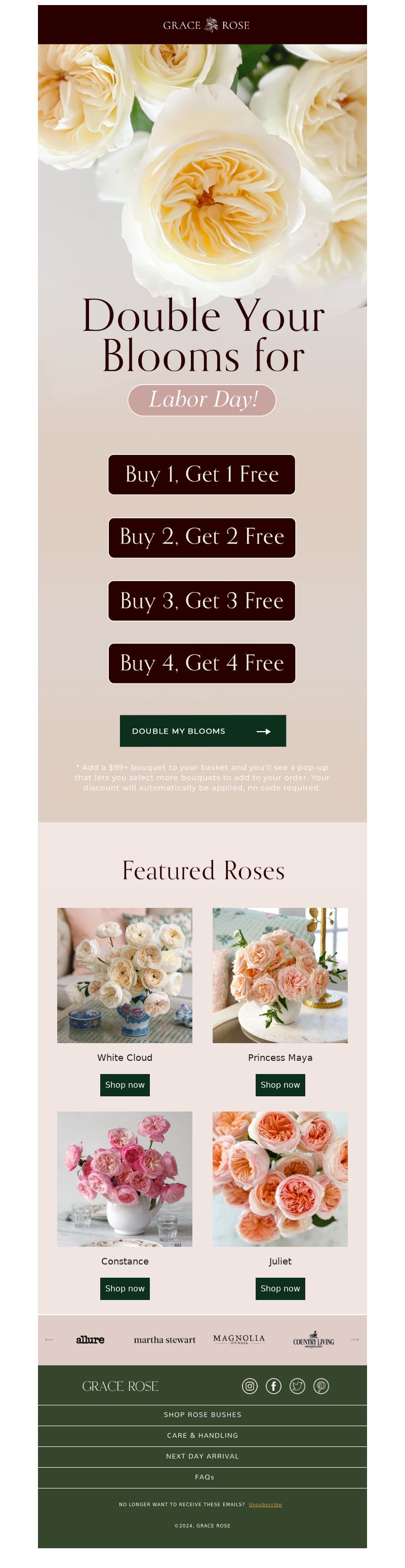This screenshot has width=405, height=1568.
Task: Open the Pinterest icon in footer
Action: (x=321, y=1386)
